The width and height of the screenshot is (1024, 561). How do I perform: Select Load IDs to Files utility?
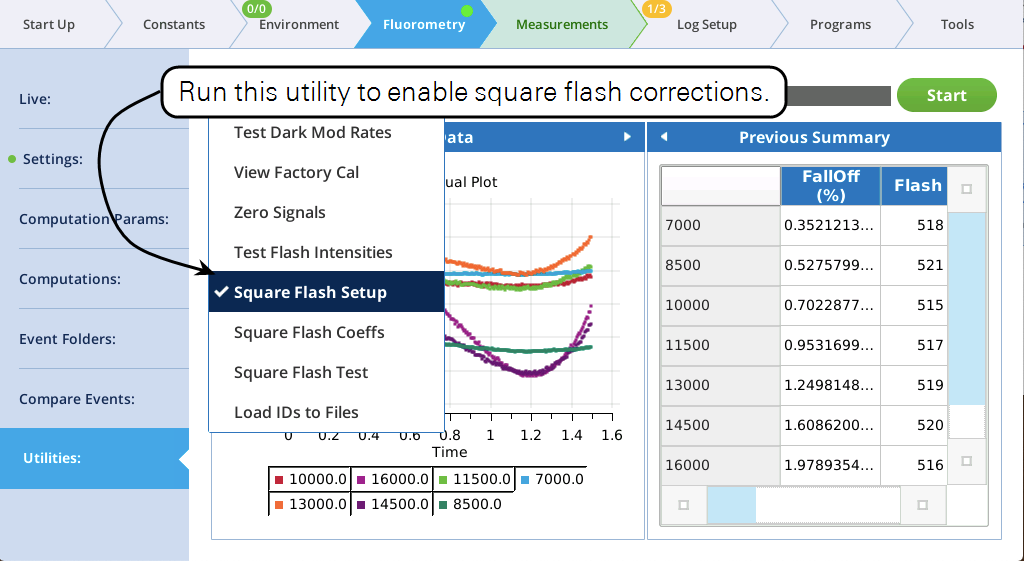327,412
